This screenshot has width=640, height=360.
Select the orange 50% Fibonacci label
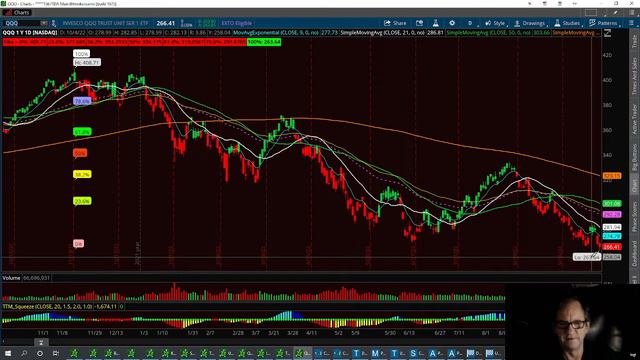coord(80,153)
